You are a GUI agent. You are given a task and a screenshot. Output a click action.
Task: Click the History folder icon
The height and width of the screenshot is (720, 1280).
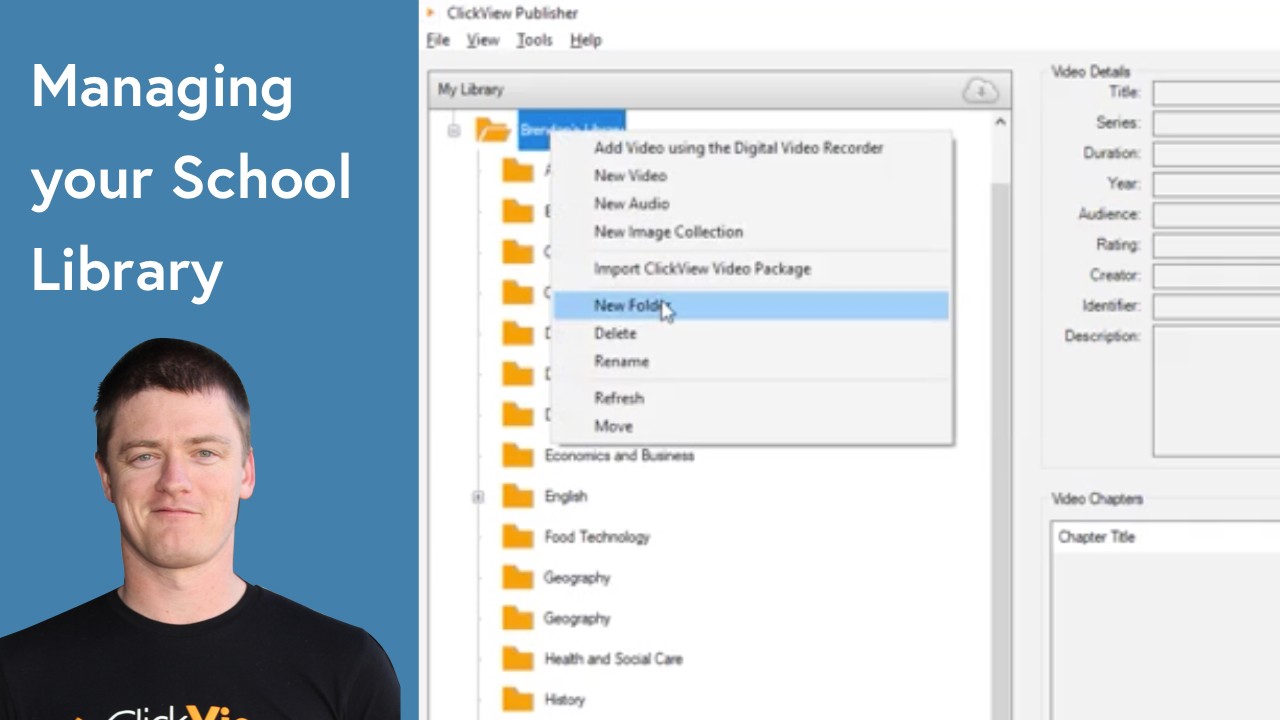point(517,700)
